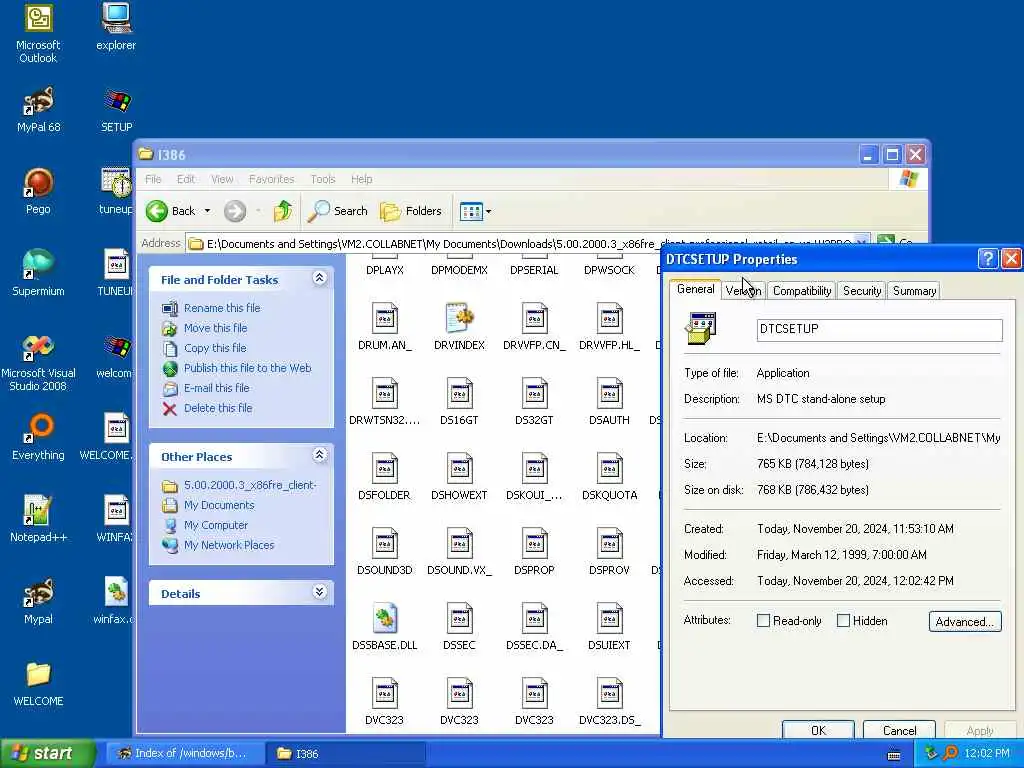1024x768 pixels.
Task: Select the explorer desktop icon
Action: click(116, 27)
